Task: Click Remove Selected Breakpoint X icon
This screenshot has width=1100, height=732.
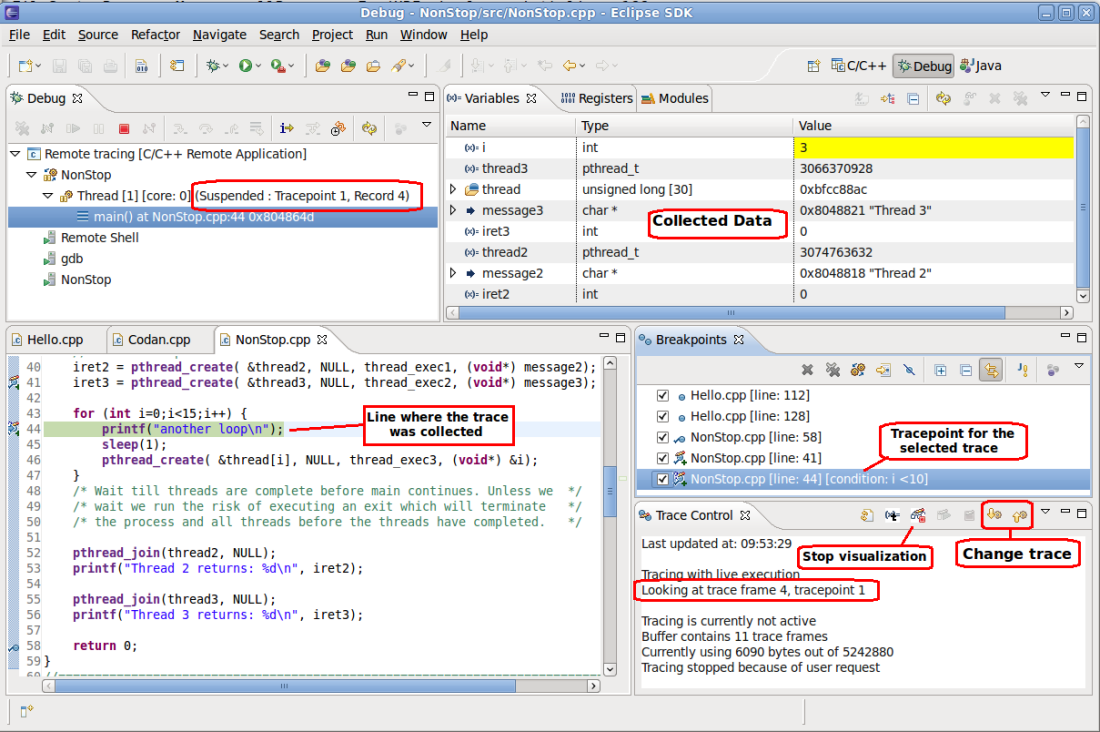Action: [x=807, y=370]
